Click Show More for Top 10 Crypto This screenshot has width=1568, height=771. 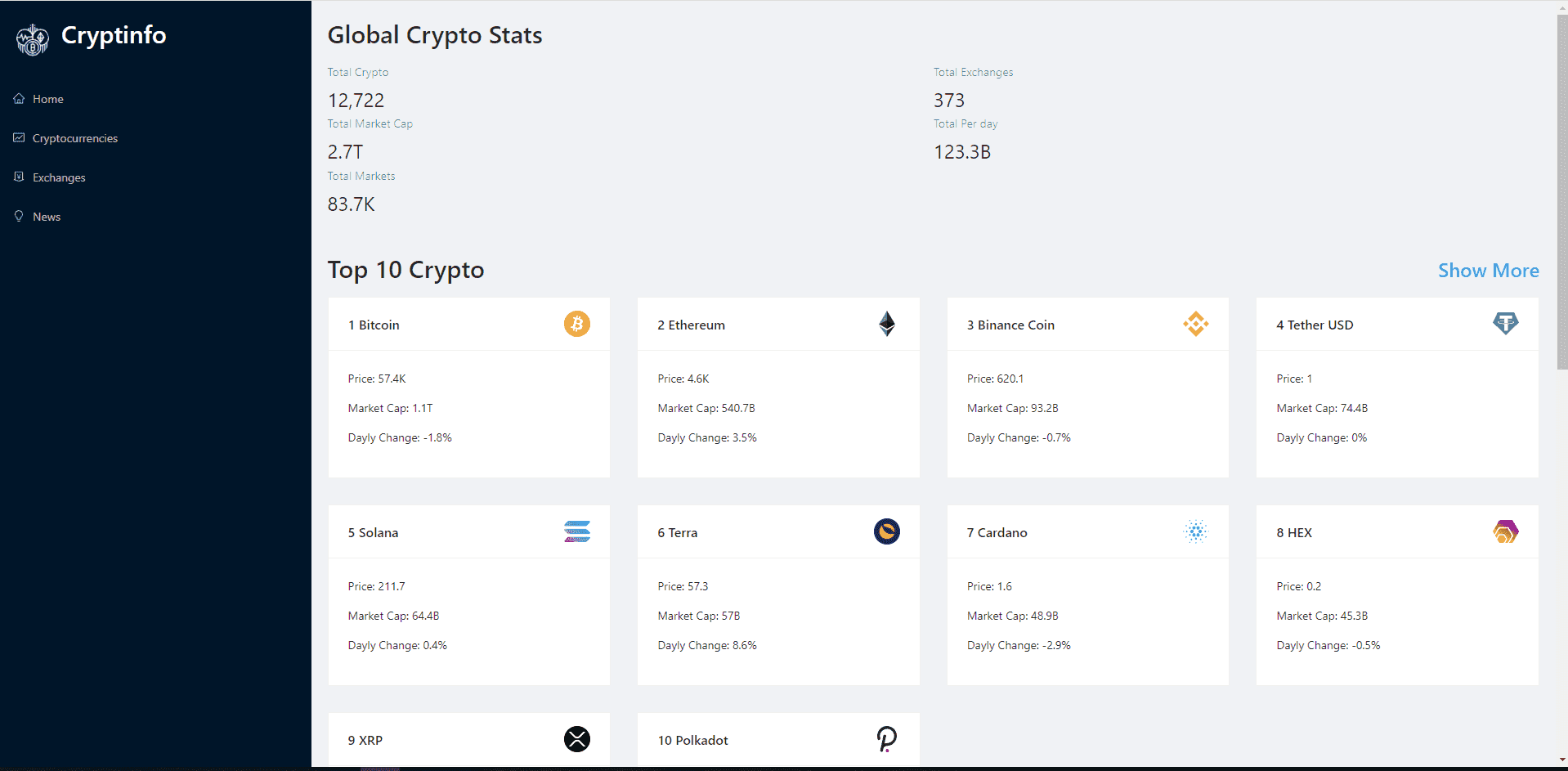pyautogui.click(x=1489, y=271)
